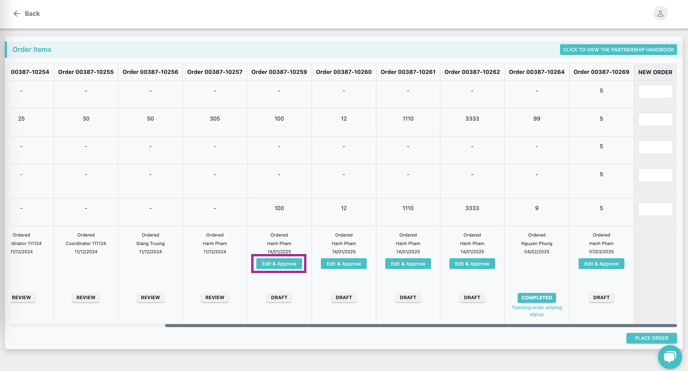Click the fifth NEW ORDER quantity input
Viewport: 688px width, 371px height.
655,209
